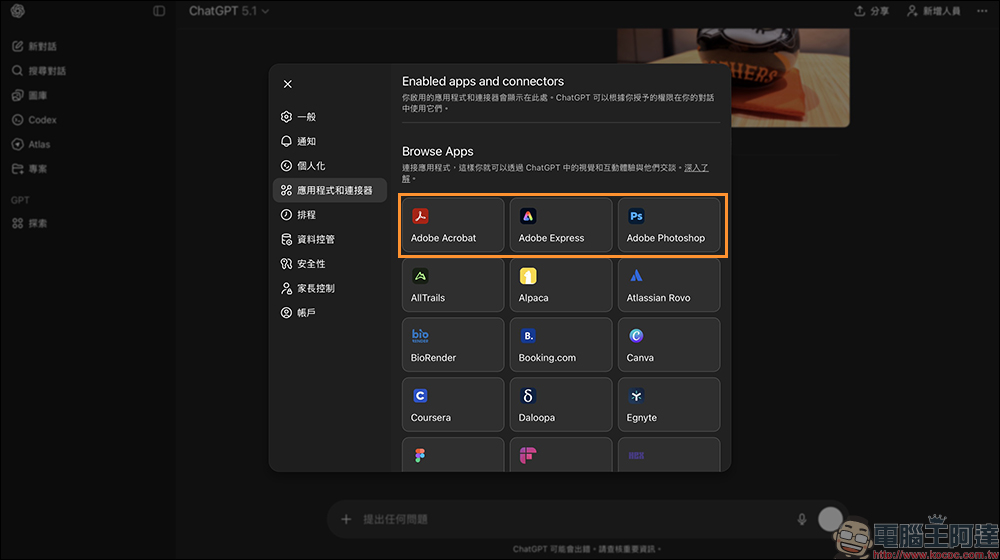Click the Figma icon app card
Viewport: 1000px width, 560px height.
(453, 455)
